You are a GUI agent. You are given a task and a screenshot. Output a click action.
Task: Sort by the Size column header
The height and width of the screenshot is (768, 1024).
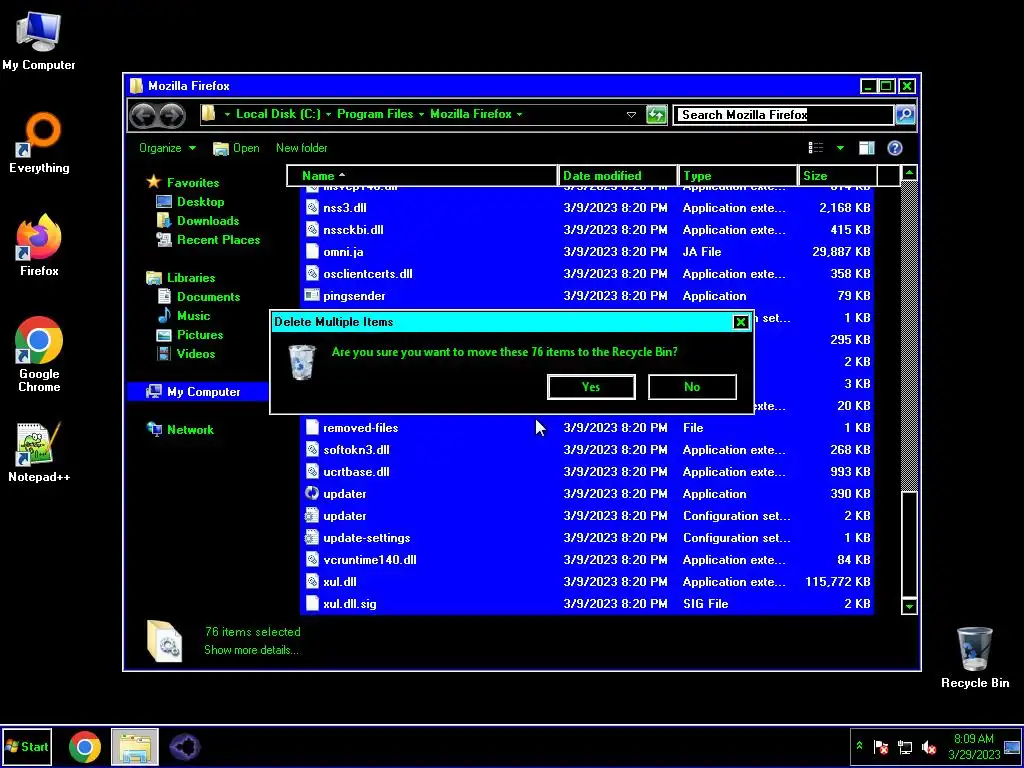click(x=837, y=176)
